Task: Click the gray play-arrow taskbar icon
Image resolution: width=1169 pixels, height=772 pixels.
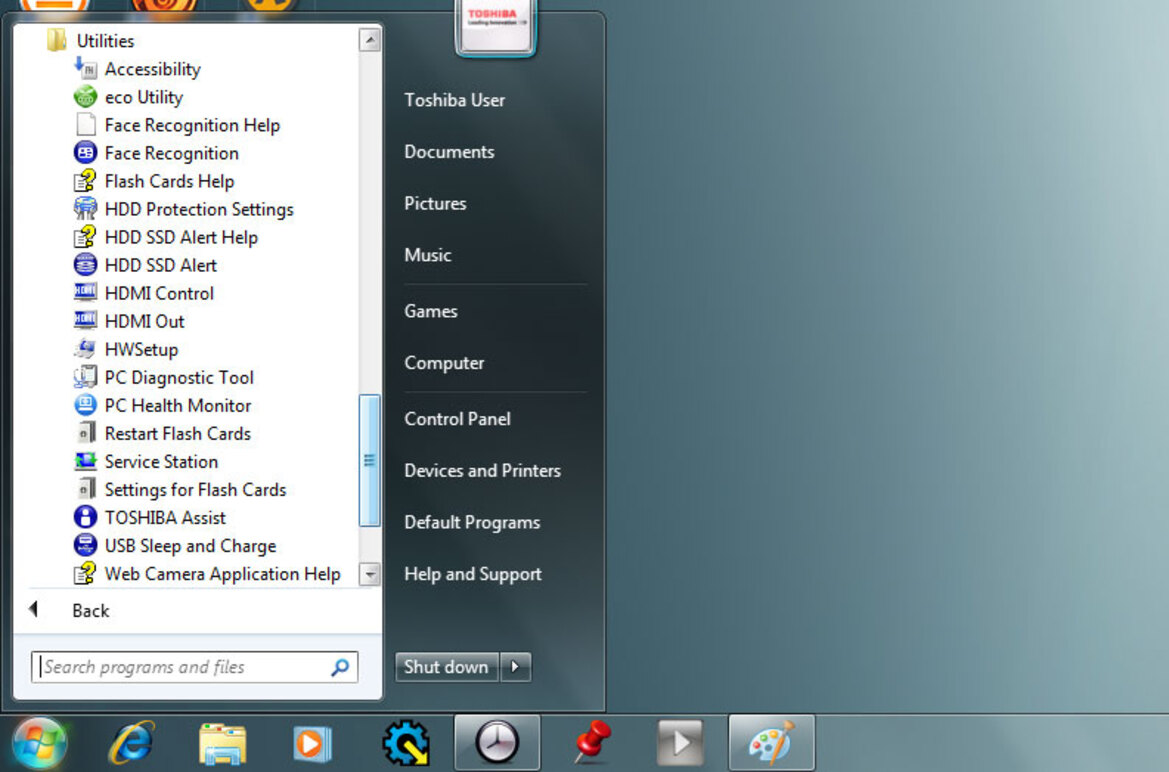Action: (x=680, y=743)
